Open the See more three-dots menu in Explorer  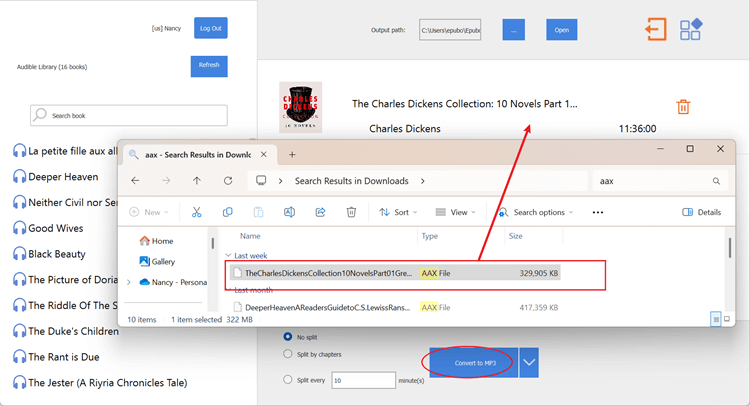[598, 212]
